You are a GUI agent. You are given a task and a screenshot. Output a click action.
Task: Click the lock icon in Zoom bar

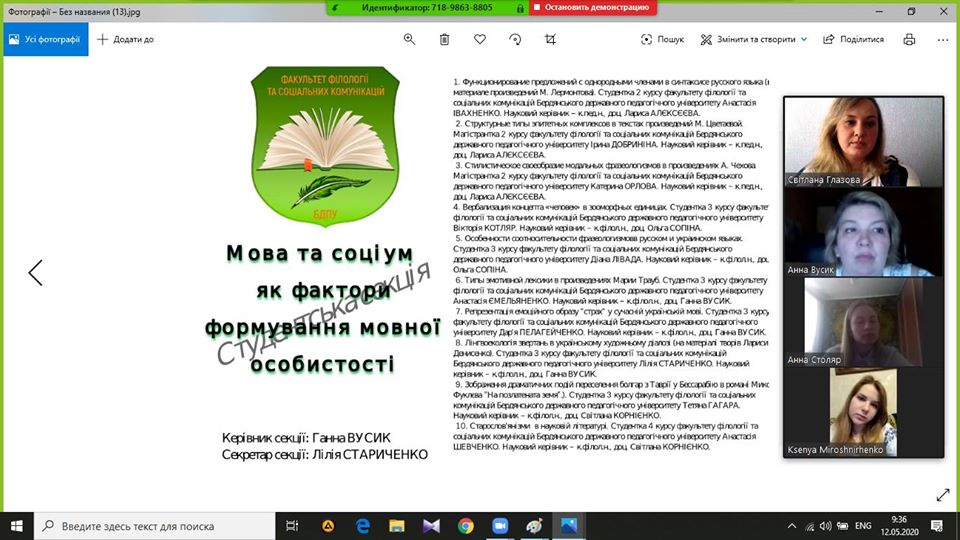tap(520, 8)
